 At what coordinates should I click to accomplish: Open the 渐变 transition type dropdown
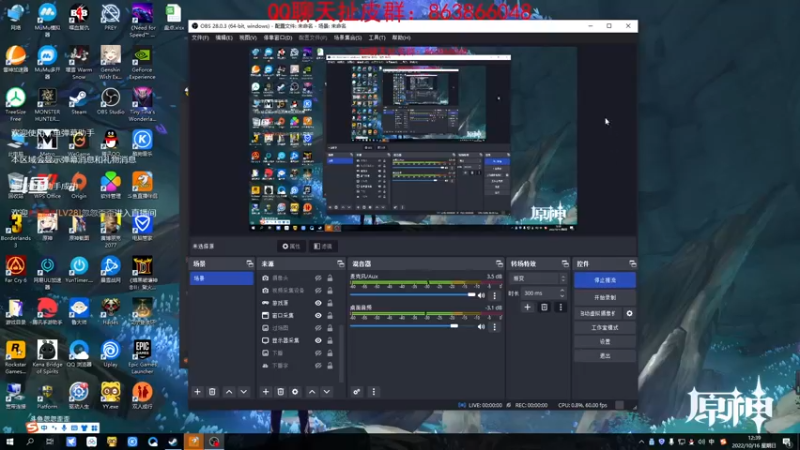(539, 279)
